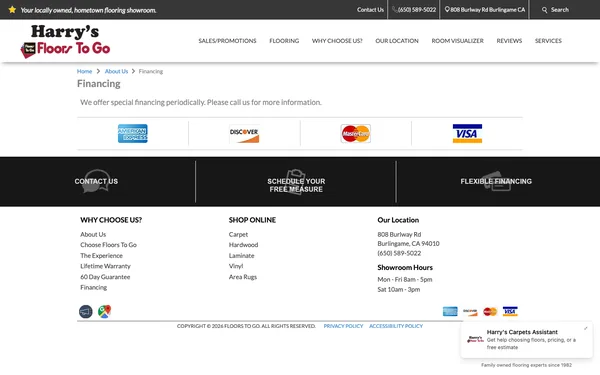Click the footer American Express icon
This screenshot has height=375, width=600.
click(x=450, y=311)
